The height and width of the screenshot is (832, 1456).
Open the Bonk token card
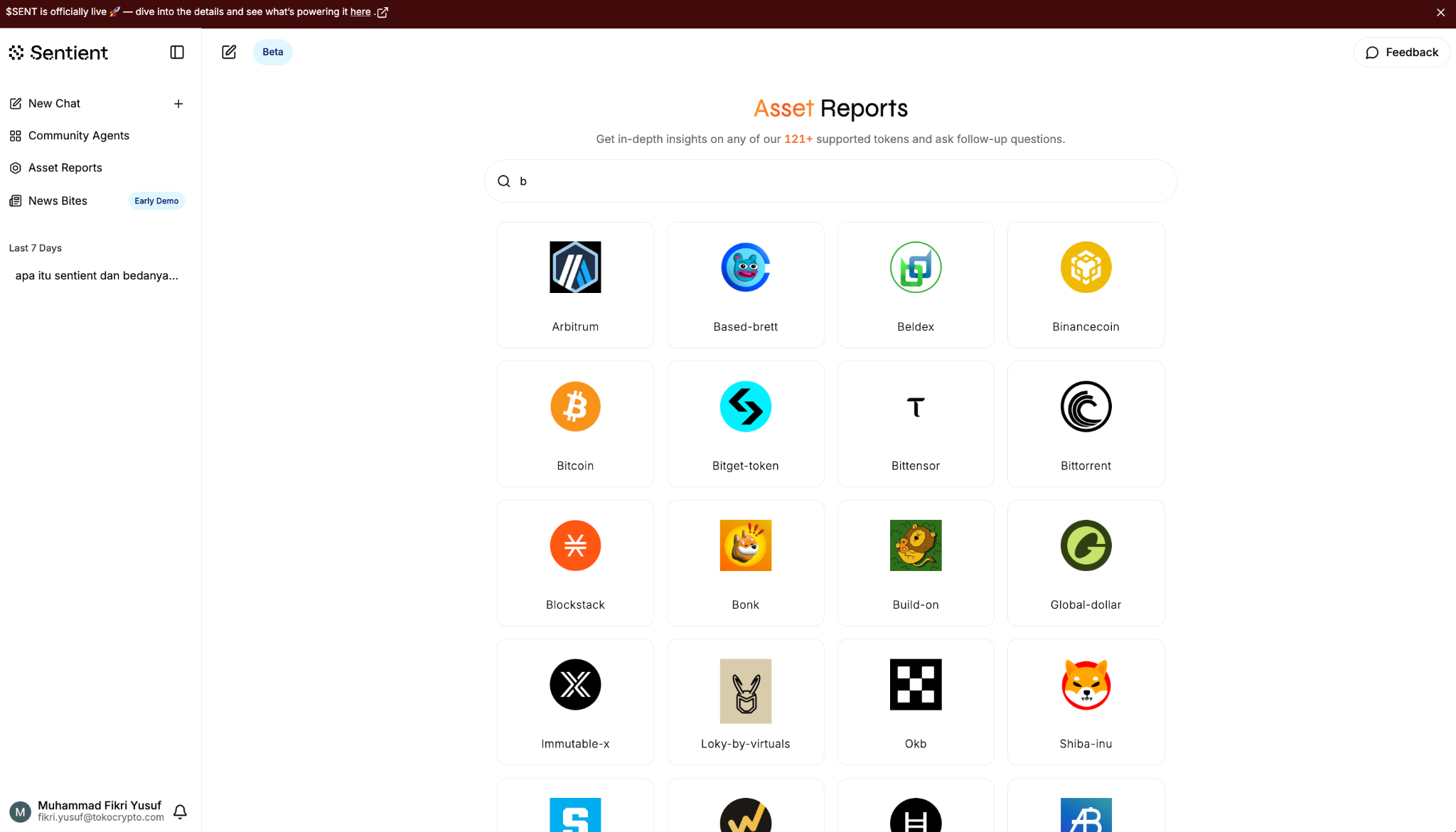pyautogui.click(x=745, y=563)
